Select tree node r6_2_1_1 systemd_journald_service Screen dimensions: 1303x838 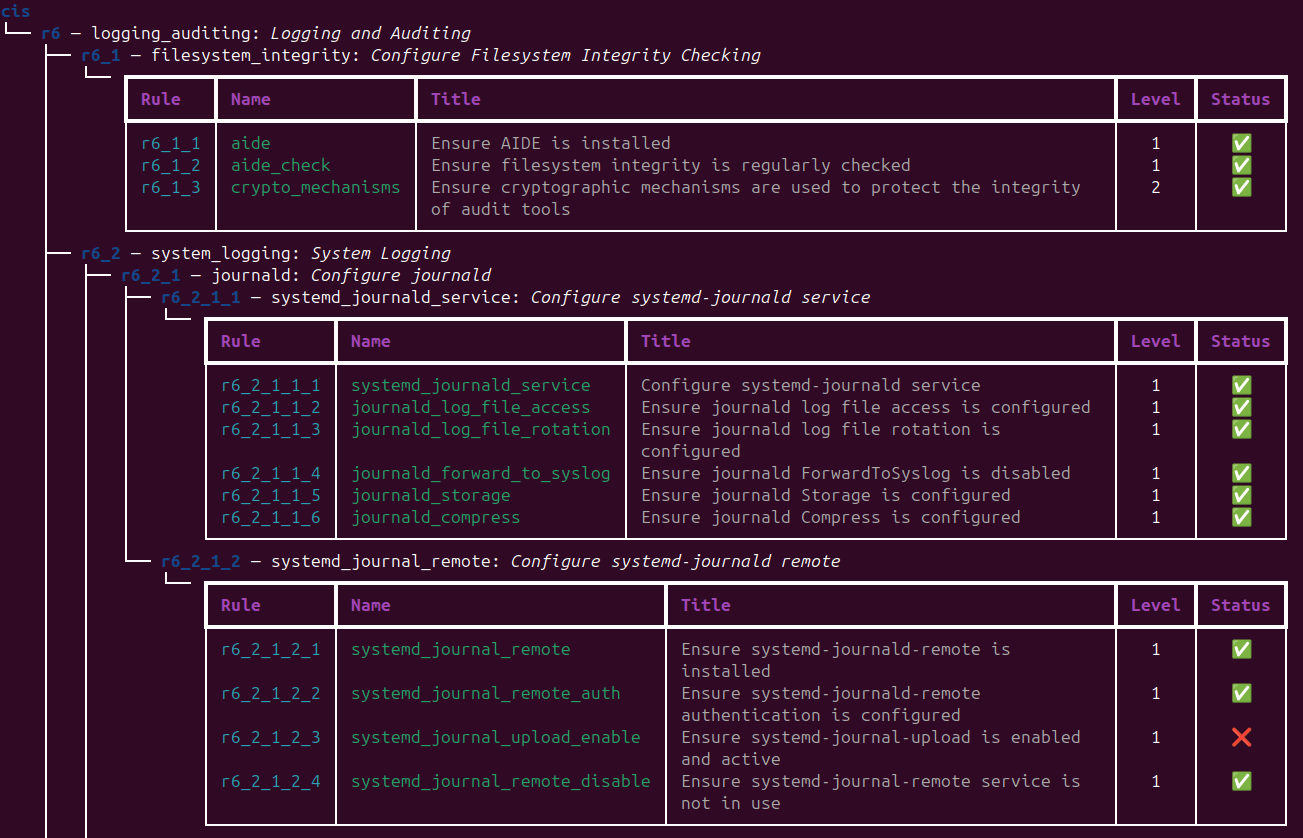coord(516,297)
